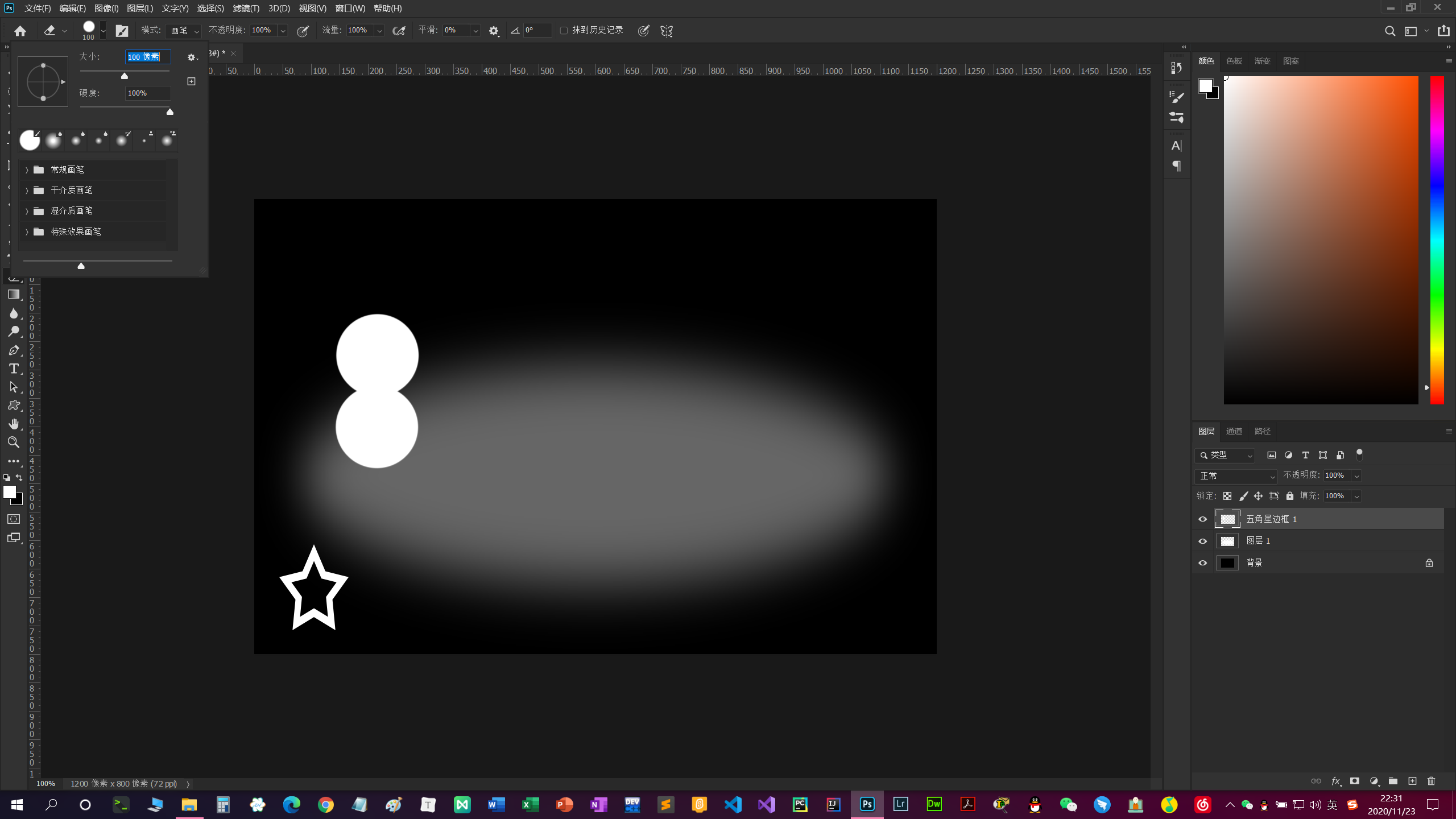Open the Search magnifier icon
This screenshot has width=1456, height=819.
1389,31
